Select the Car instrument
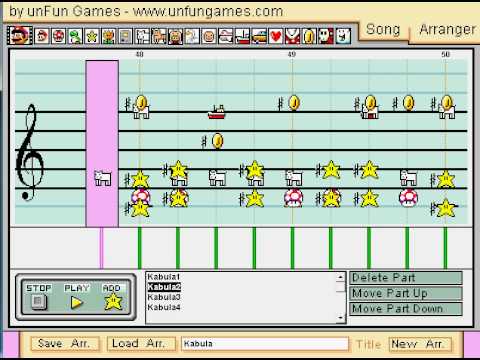 (259, 36)
